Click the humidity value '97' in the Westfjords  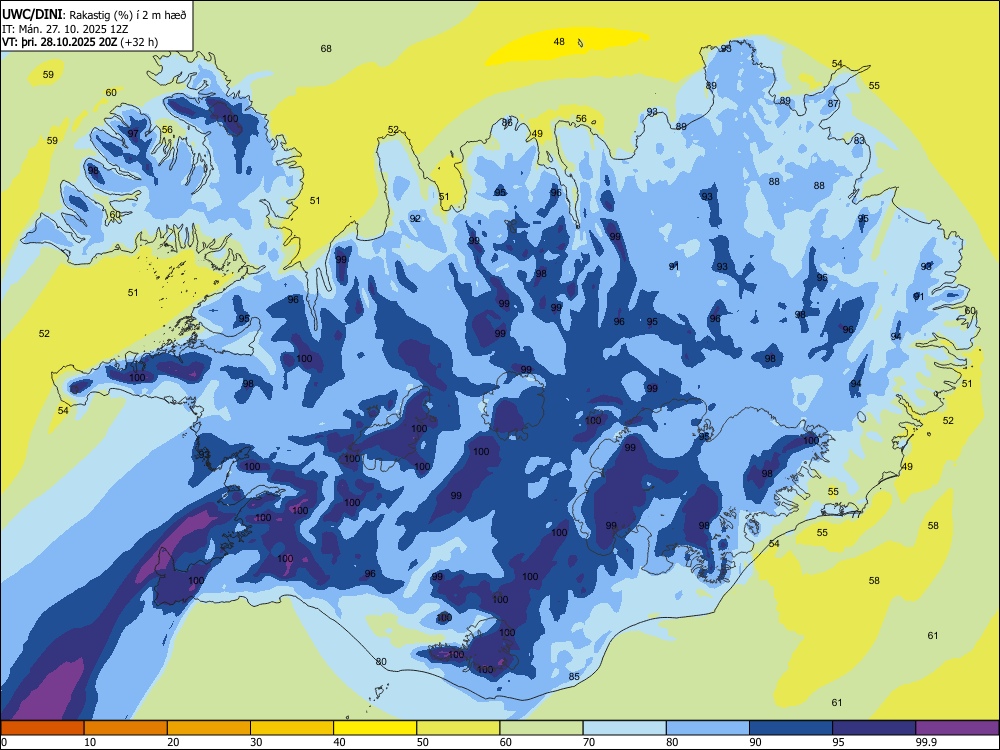pyautogui.click(x=133, y=133)
